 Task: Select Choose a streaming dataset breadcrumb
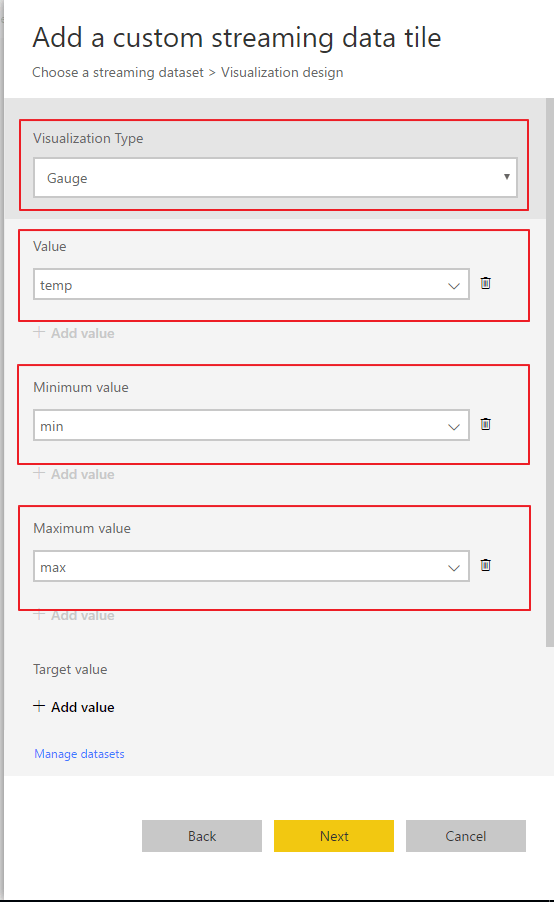(x=118, y=72)
